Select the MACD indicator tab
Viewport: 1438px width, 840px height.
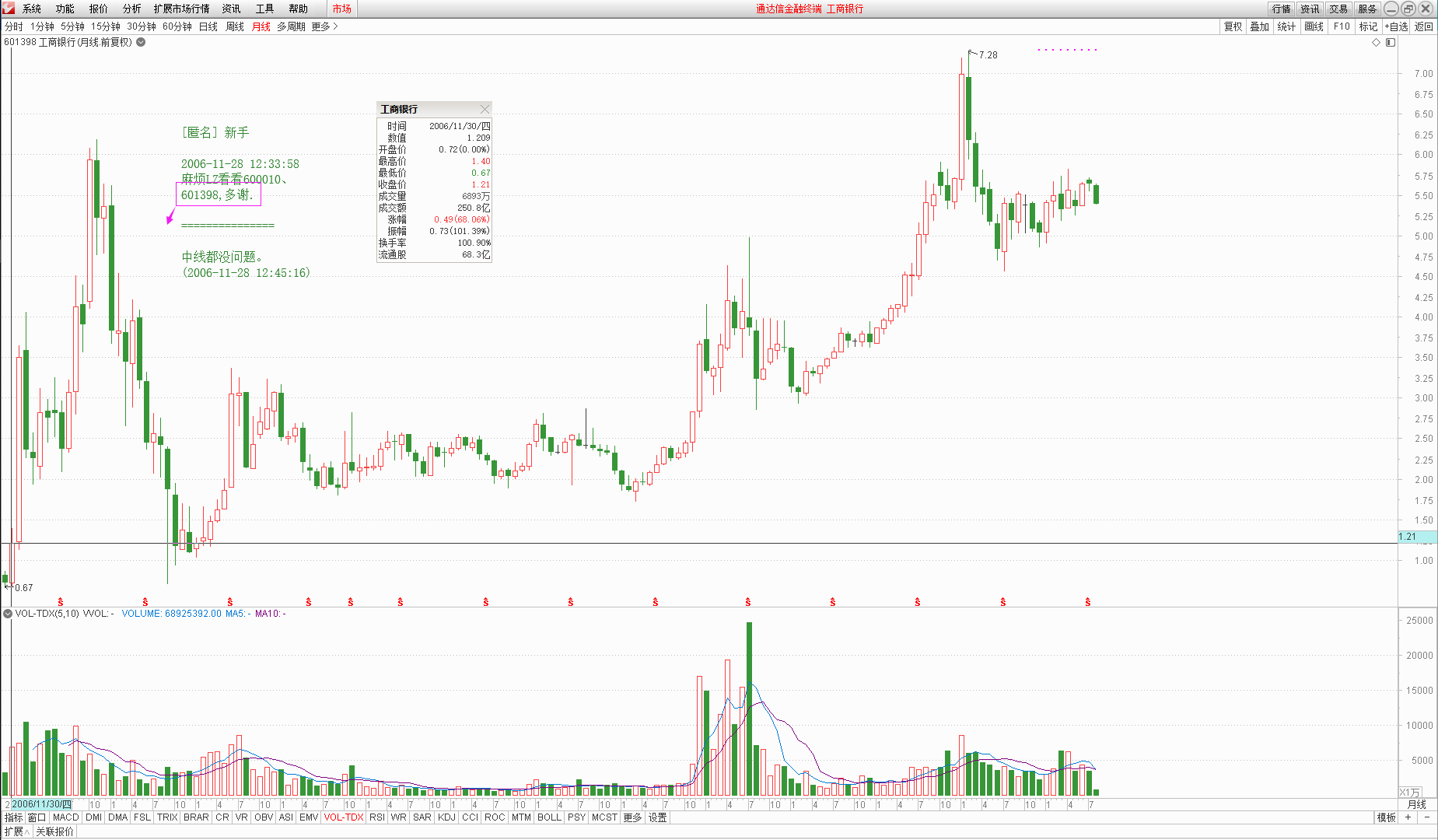(x=66, y=817)
